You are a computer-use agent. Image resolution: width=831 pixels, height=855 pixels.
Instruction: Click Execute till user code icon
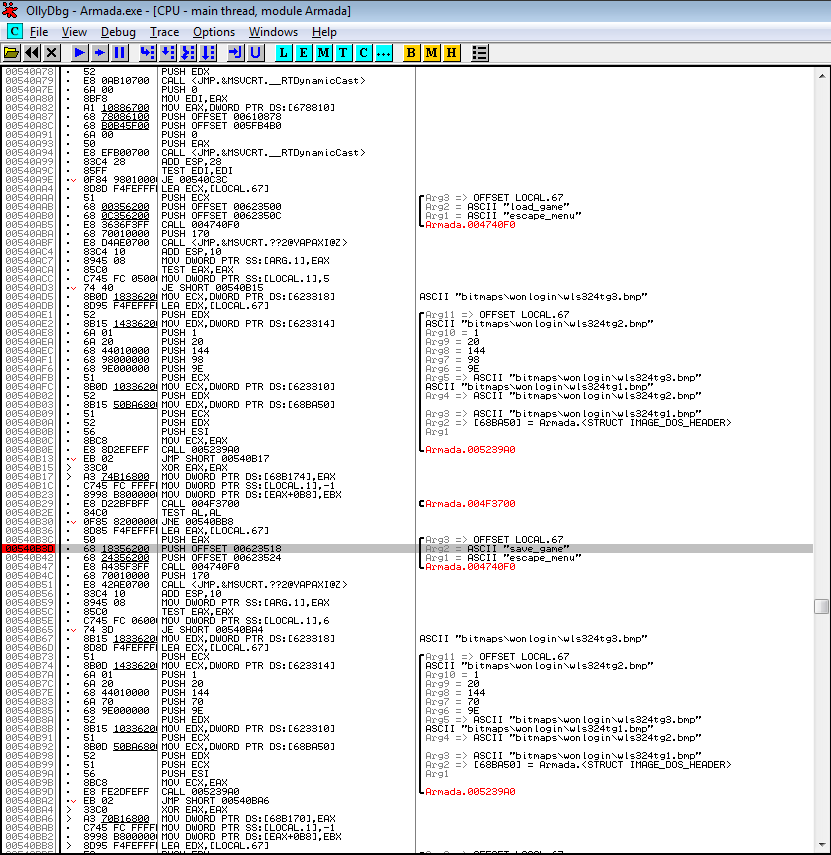click(255, 53)
